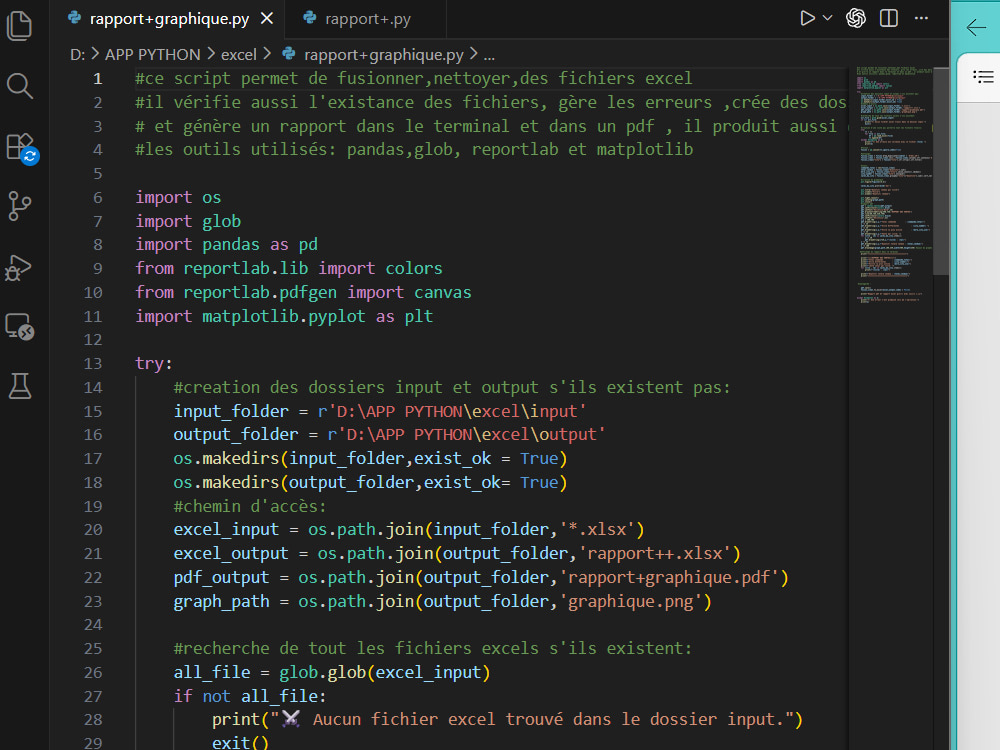The height and width of the screenshot is (750, 1000).
Task: Run the Python file with play button
Action: pos(807,18)
